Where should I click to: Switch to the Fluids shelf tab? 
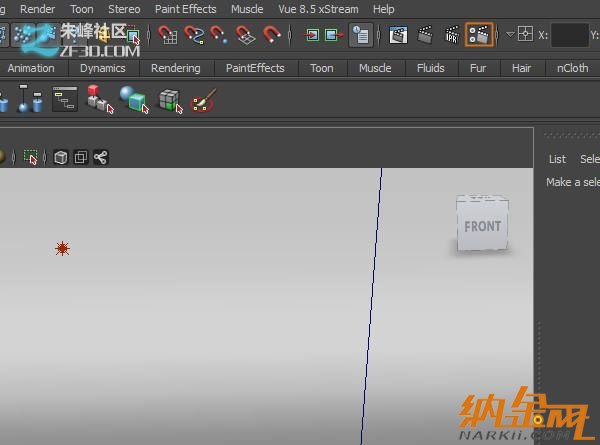tap(430, 68)
